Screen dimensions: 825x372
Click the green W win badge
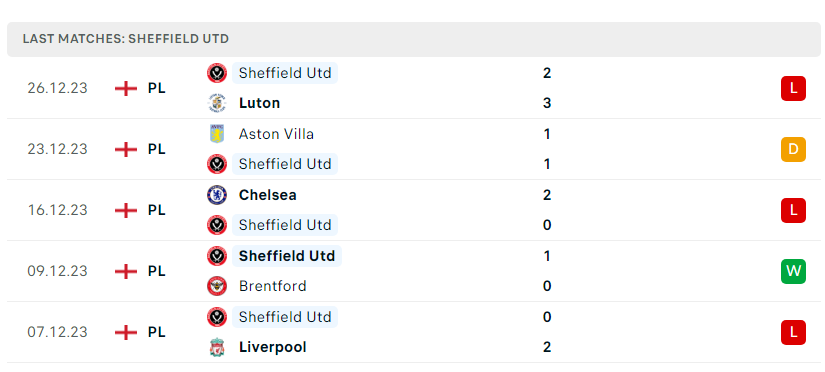[x=793, y=272]
